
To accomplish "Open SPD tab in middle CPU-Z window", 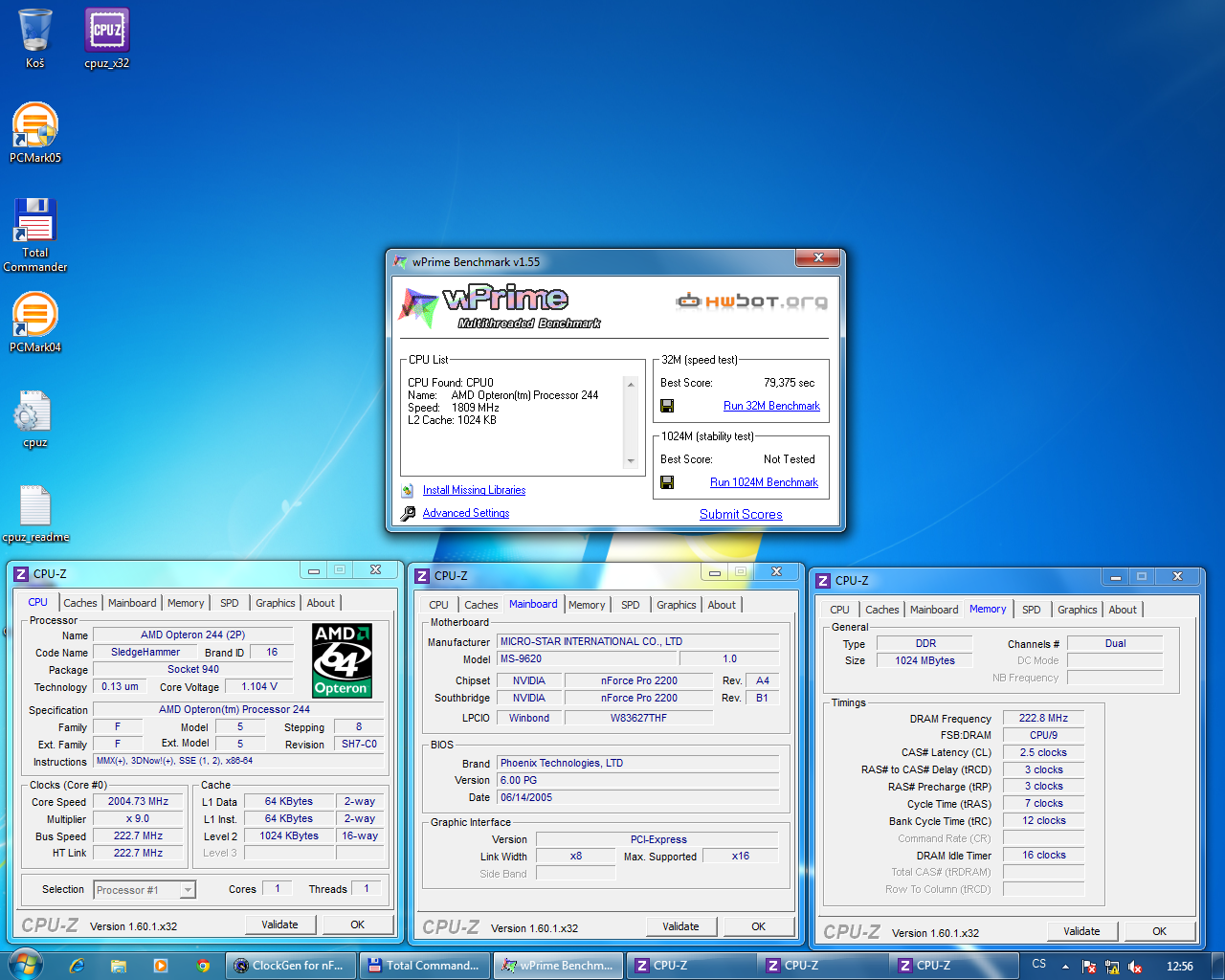I will 630,605.
